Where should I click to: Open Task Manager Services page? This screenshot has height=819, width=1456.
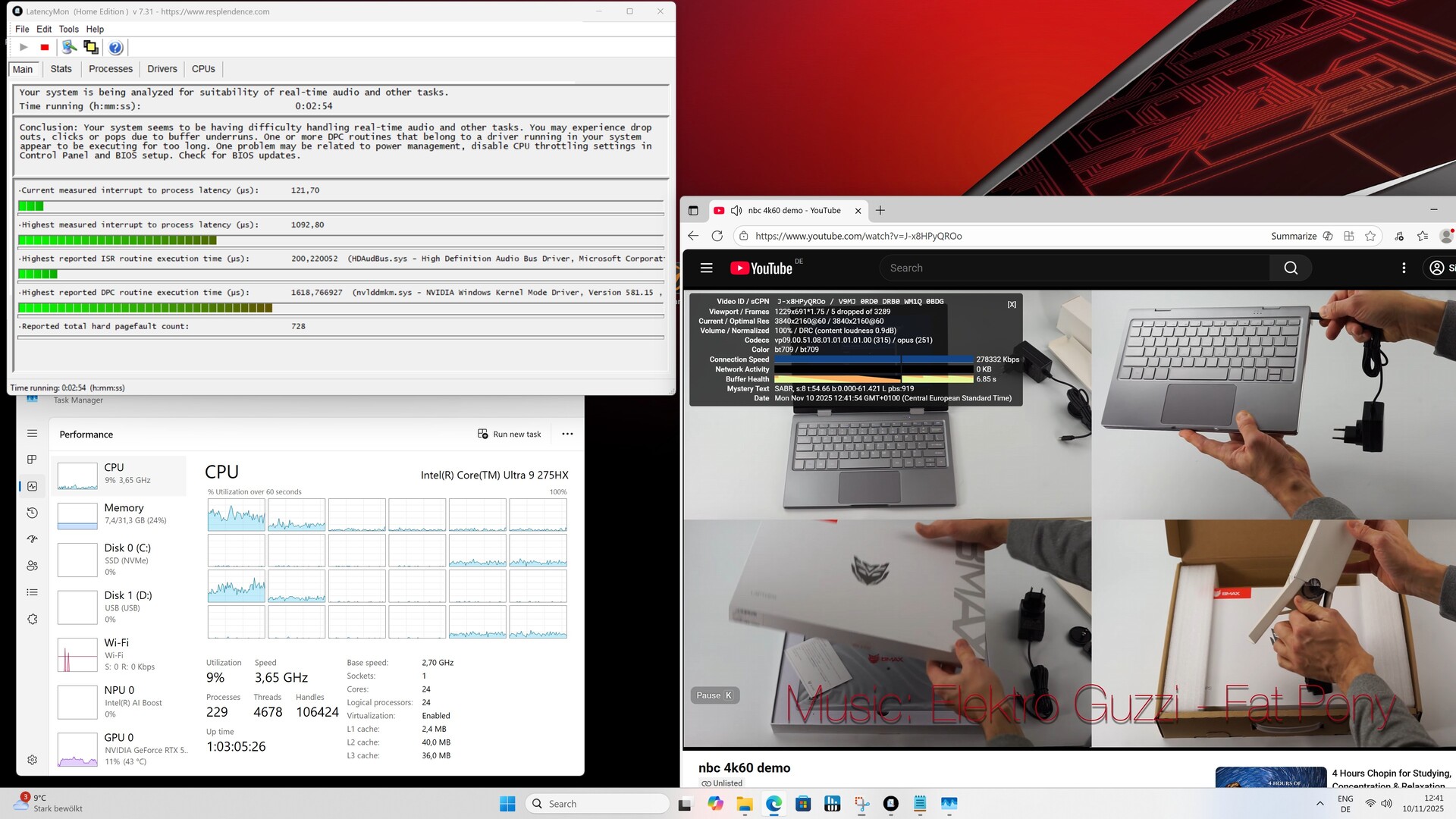[32, 619]
